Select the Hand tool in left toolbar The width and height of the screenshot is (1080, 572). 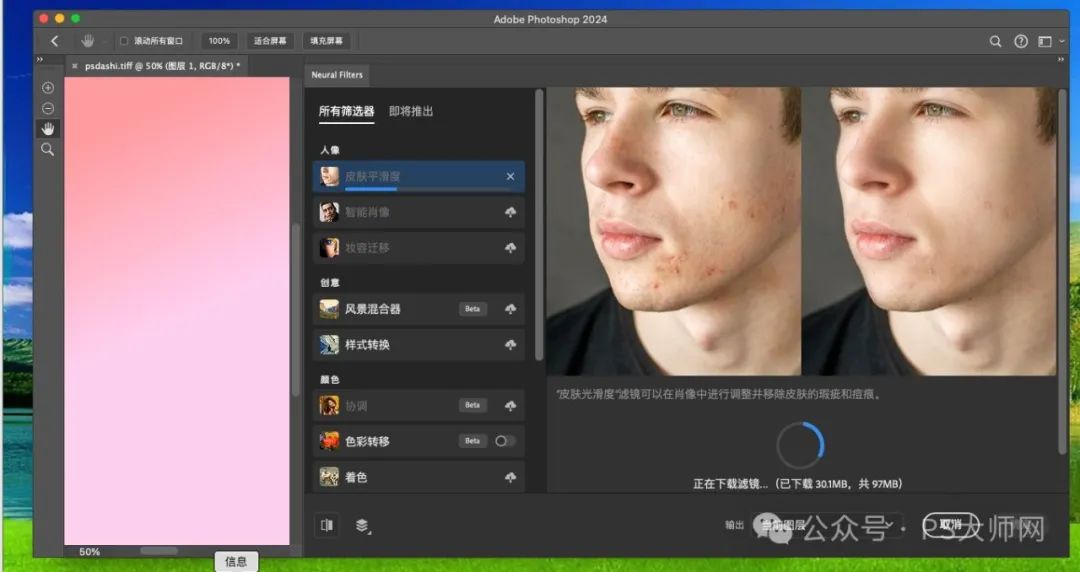48,129
